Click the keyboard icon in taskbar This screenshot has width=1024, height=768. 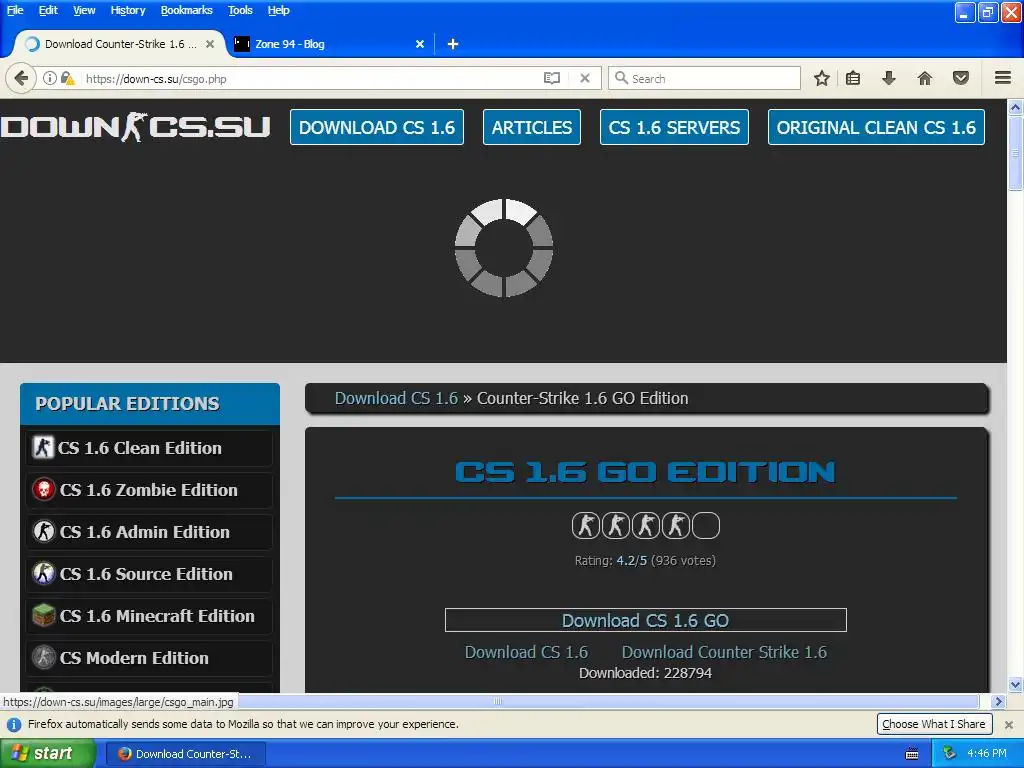coord(912,754)
